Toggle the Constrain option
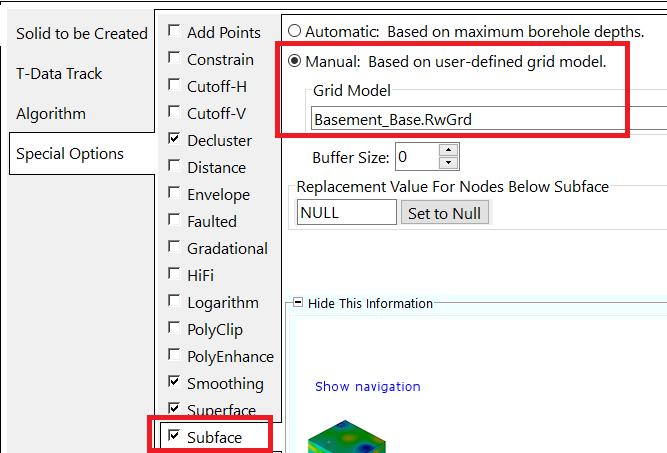Image resolution: width=667 pixels, height=453 pixels. (175, 60)
